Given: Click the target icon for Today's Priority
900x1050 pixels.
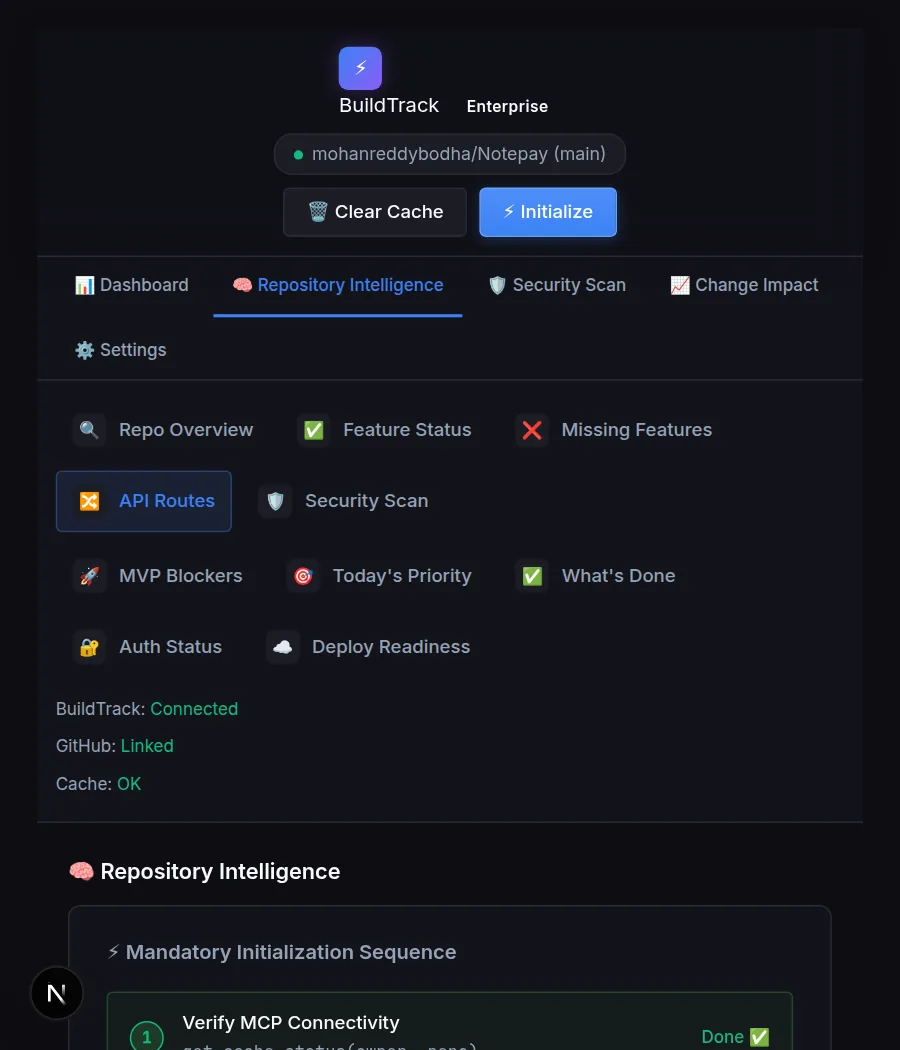Looking at the screenshot, I should point(303,576).
